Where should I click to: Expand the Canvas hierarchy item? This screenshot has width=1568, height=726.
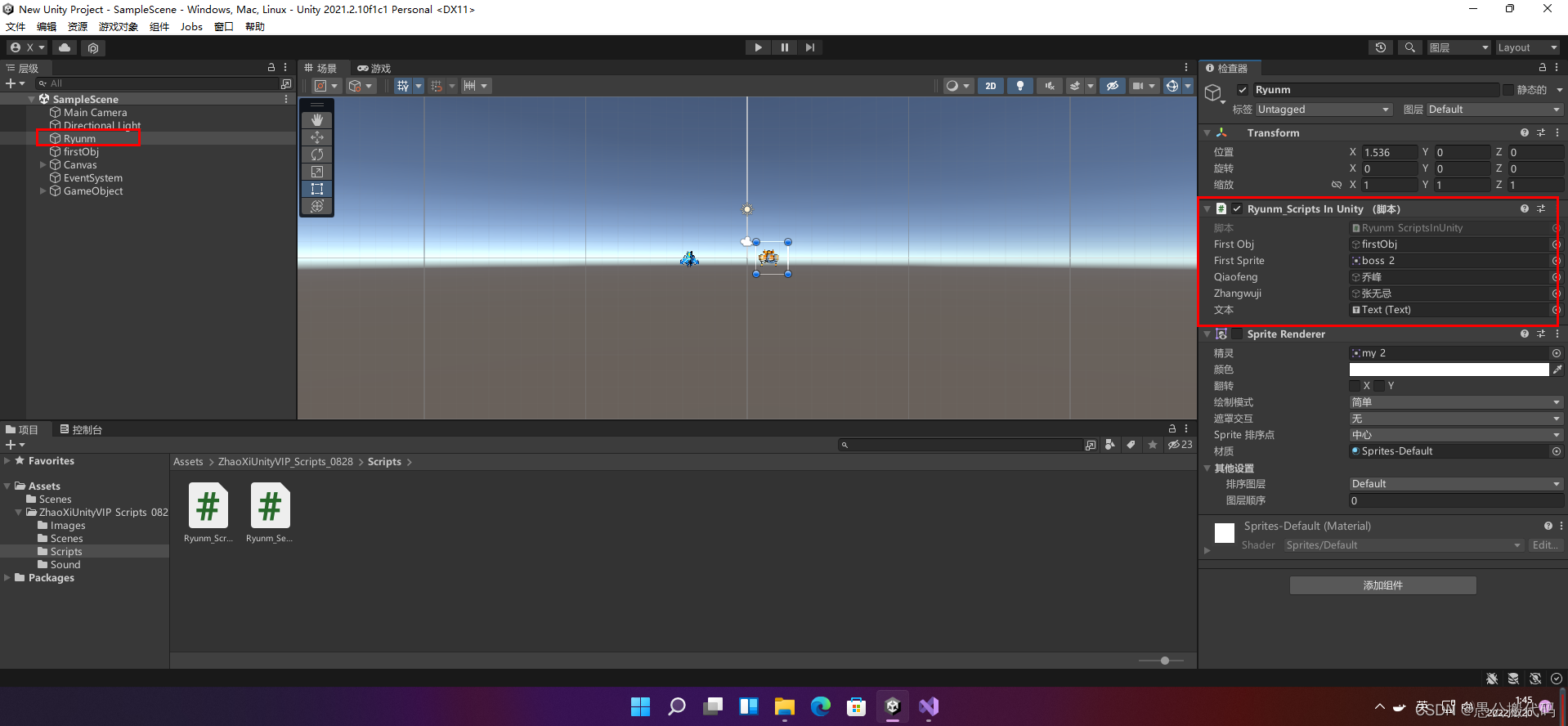[43, 165]
